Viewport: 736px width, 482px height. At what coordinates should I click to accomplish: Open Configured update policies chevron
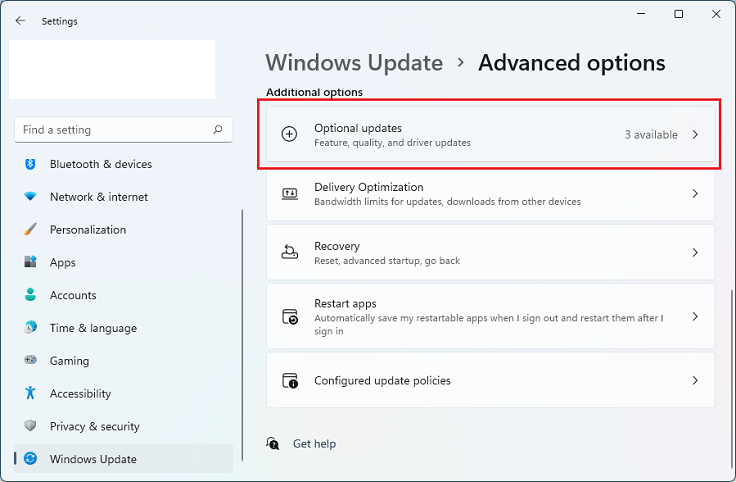(x=695, y=380)
